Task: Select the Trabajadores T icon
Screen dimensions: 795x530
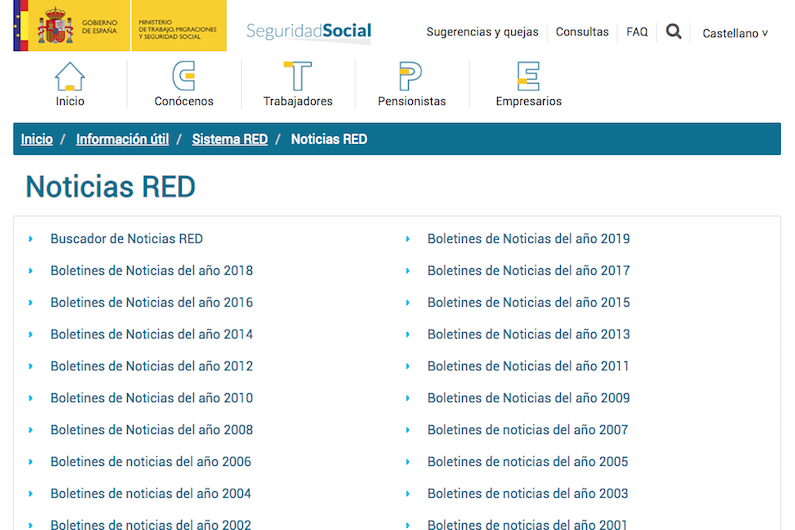Action: (x=297, y=77)
